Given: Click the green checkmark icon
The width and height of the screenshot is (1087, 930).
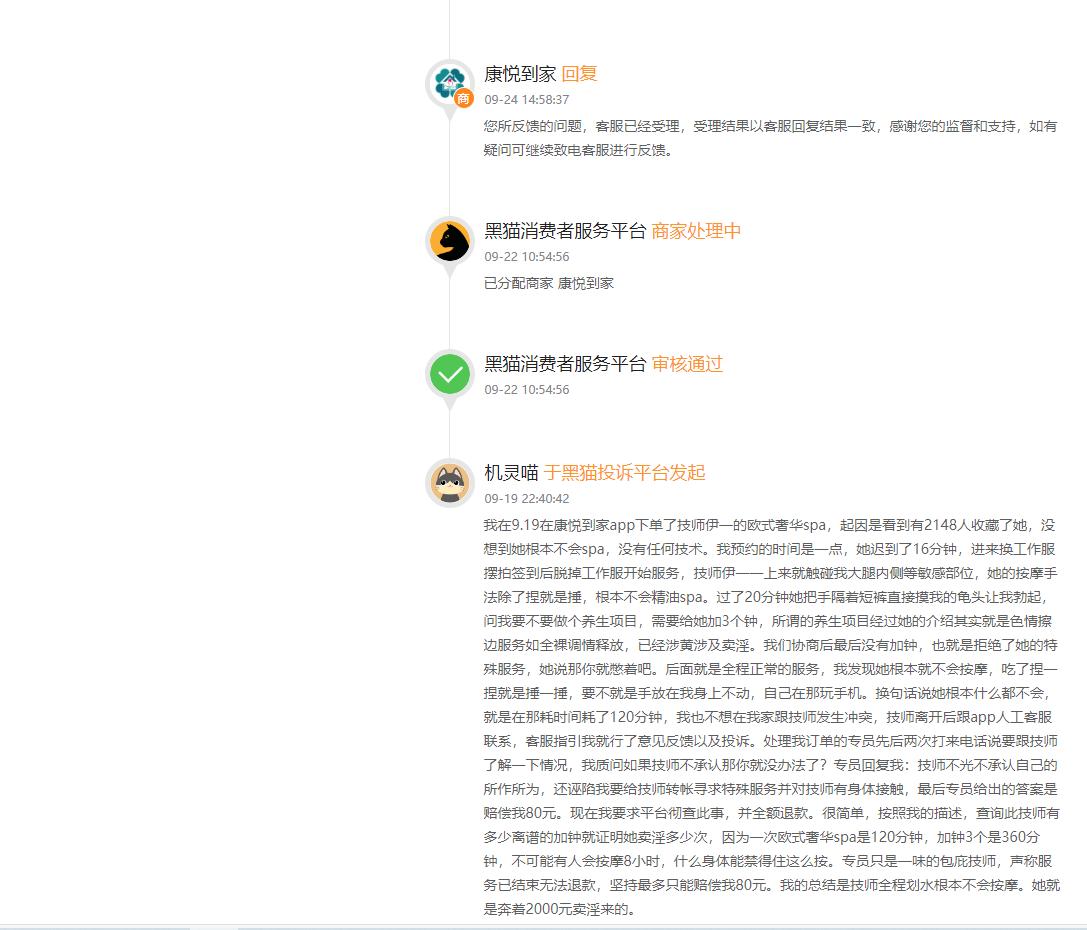Looking at the screenshot, I should point(449,375).
